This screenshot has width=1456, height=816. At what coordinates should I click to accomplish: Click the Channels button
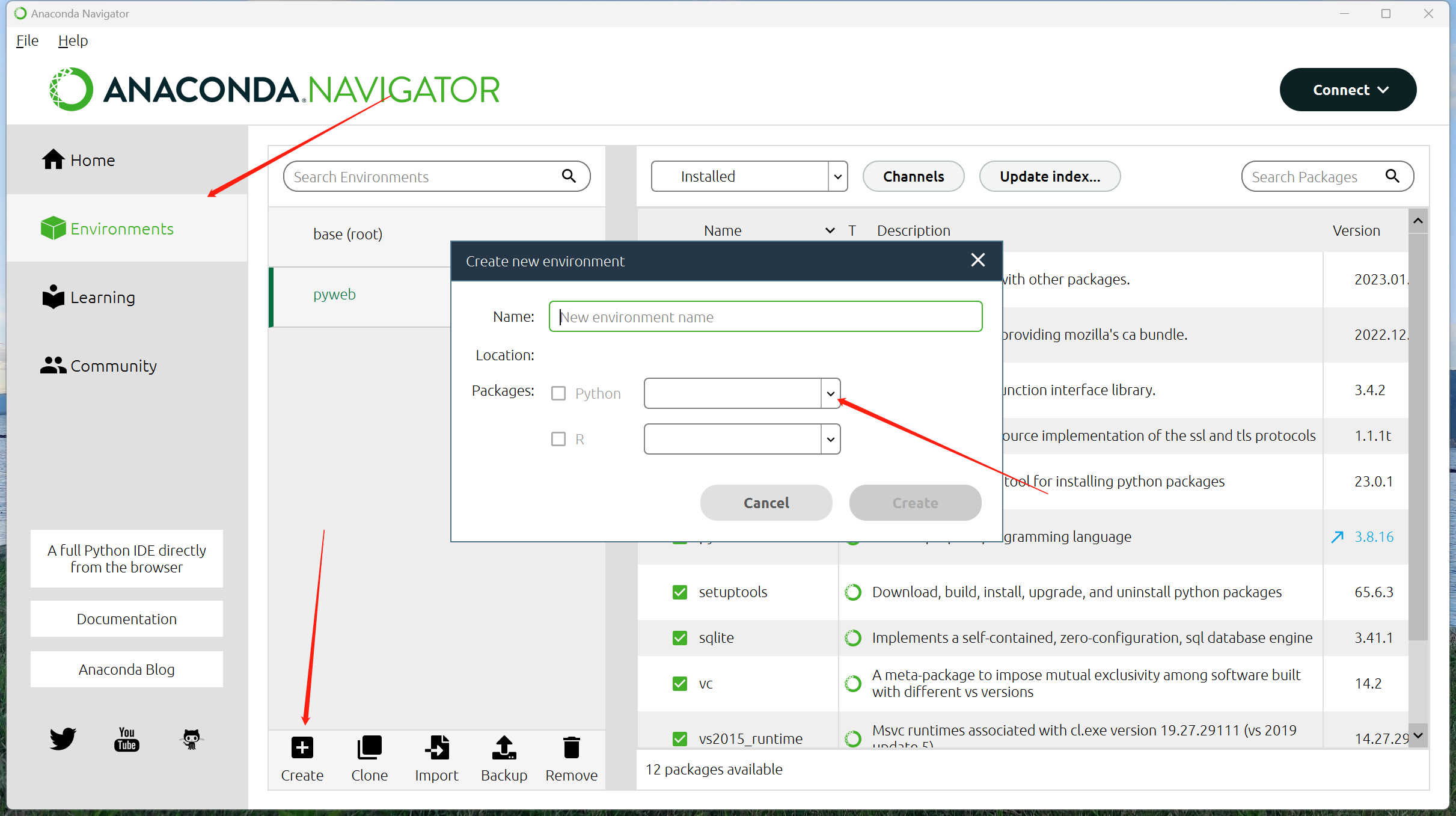913,176
